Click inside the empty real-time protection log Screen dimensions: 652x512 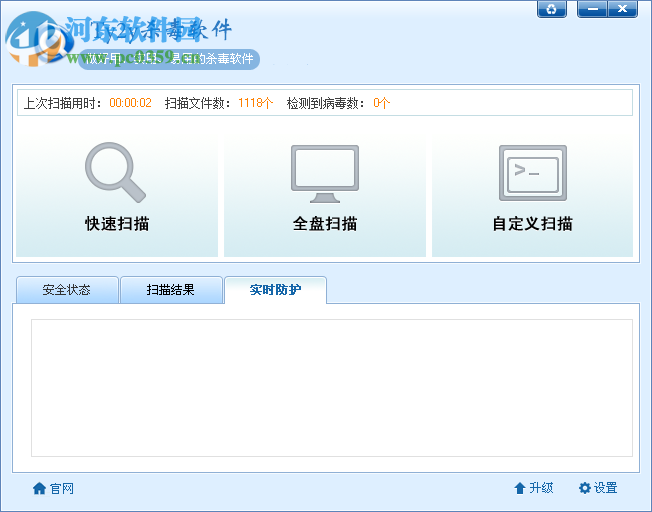(332, 388)
